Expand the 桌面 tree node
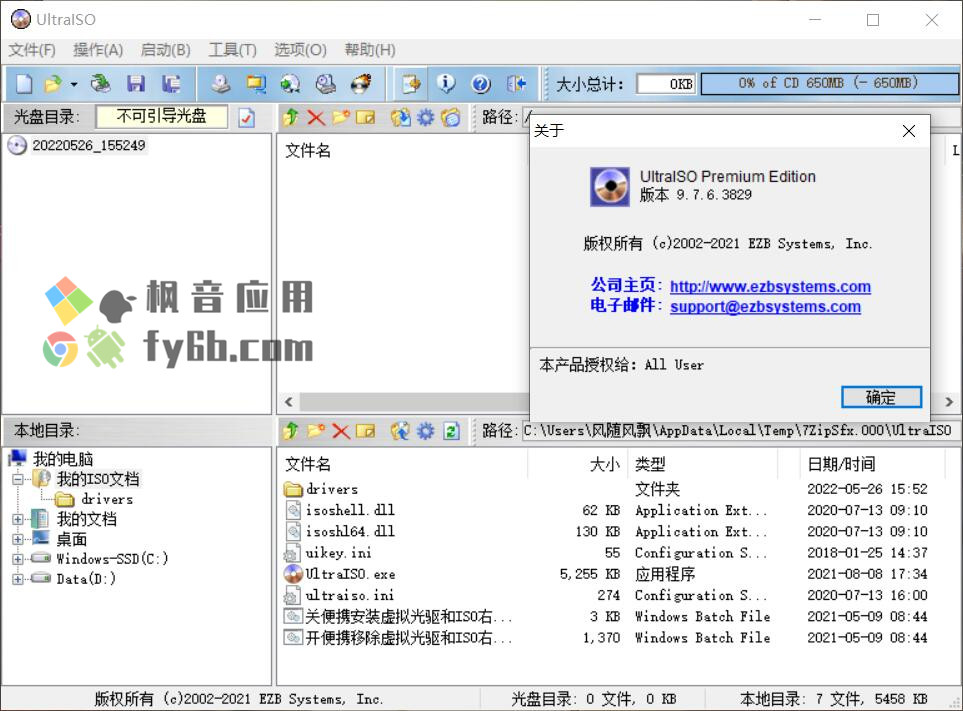Screen dimensions: 963x711 click(x=18, y=540)
